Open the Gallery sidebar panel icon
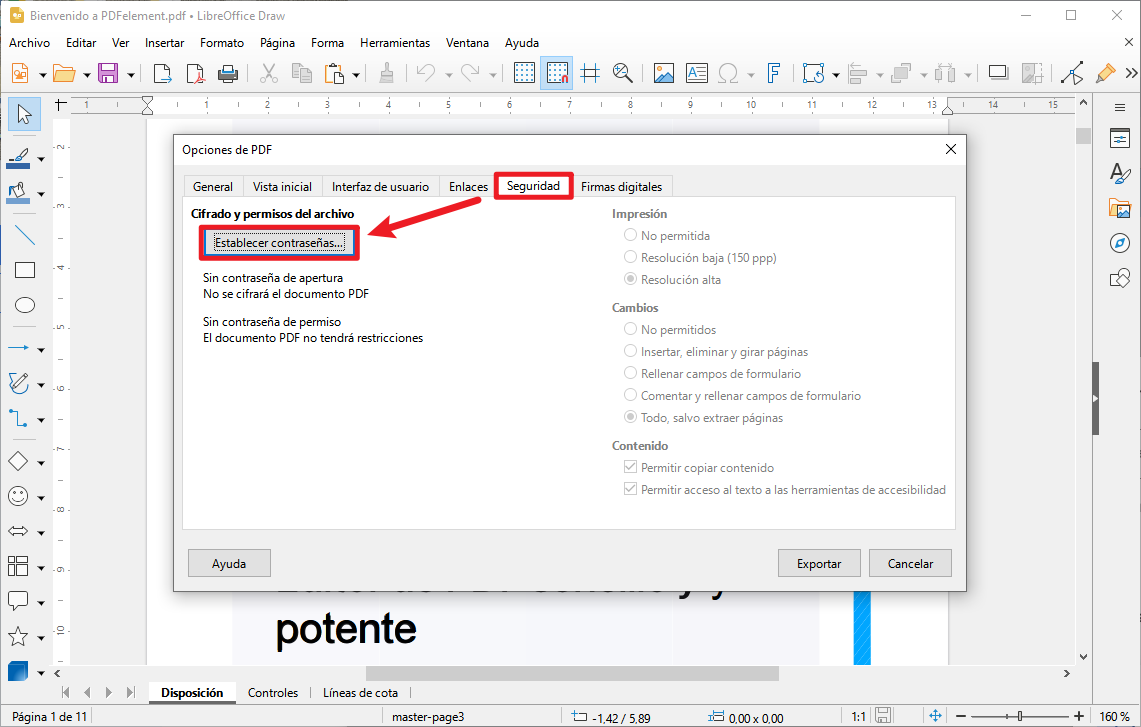 click(x=1120, y=208)
